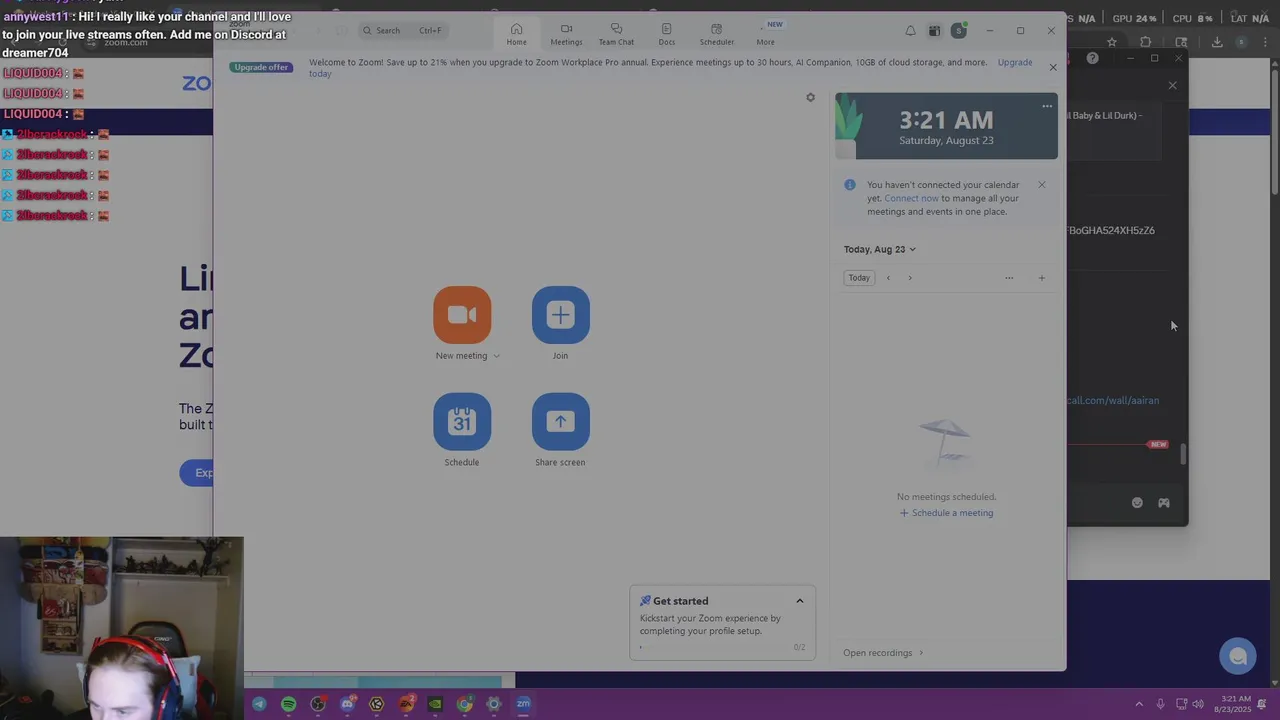Viewport: 1280px width, 720px height.
Task: Click the Zoom Search field
Action: coord(402,30)
